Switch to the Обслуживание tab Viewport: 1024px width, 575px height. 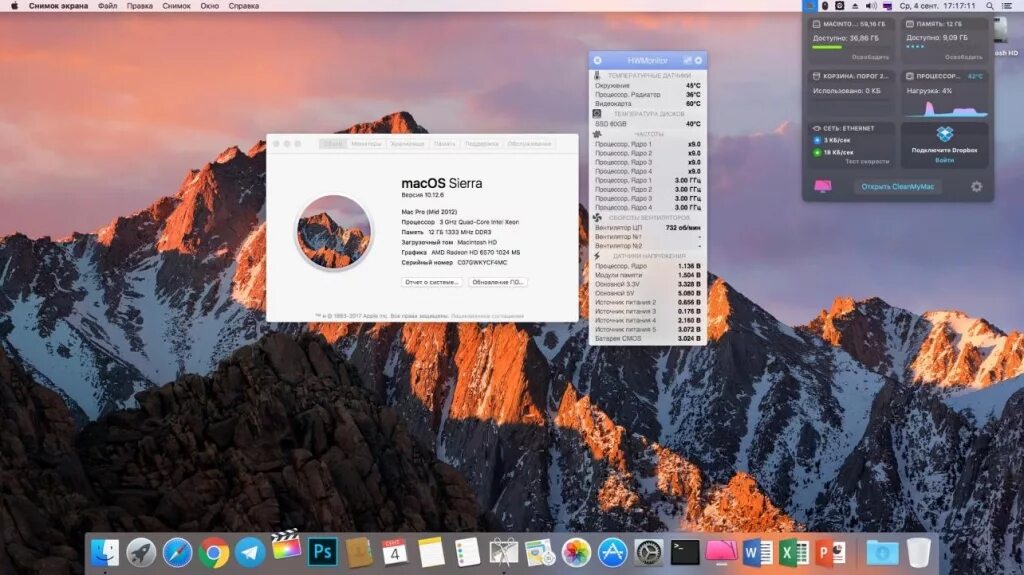tap(529, 144)
